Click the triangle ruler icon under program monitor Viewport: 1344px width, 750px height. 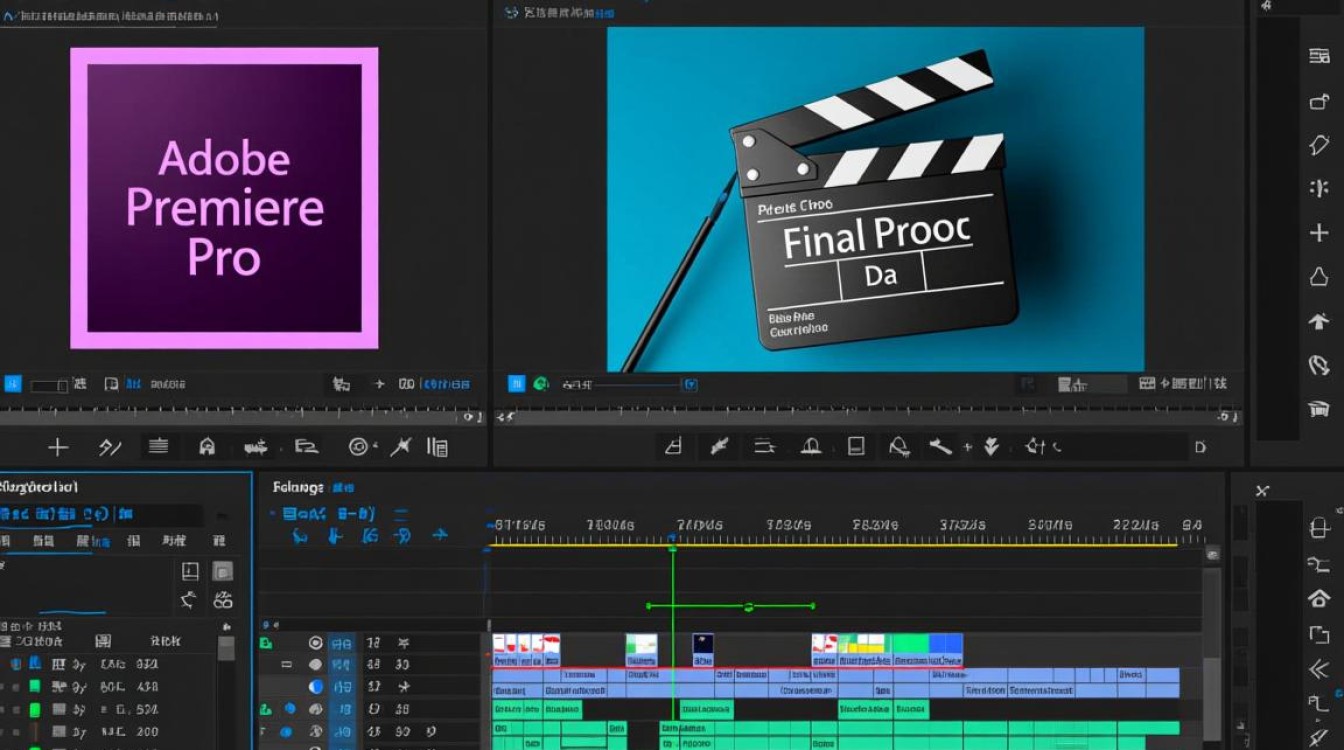[673, 446]
